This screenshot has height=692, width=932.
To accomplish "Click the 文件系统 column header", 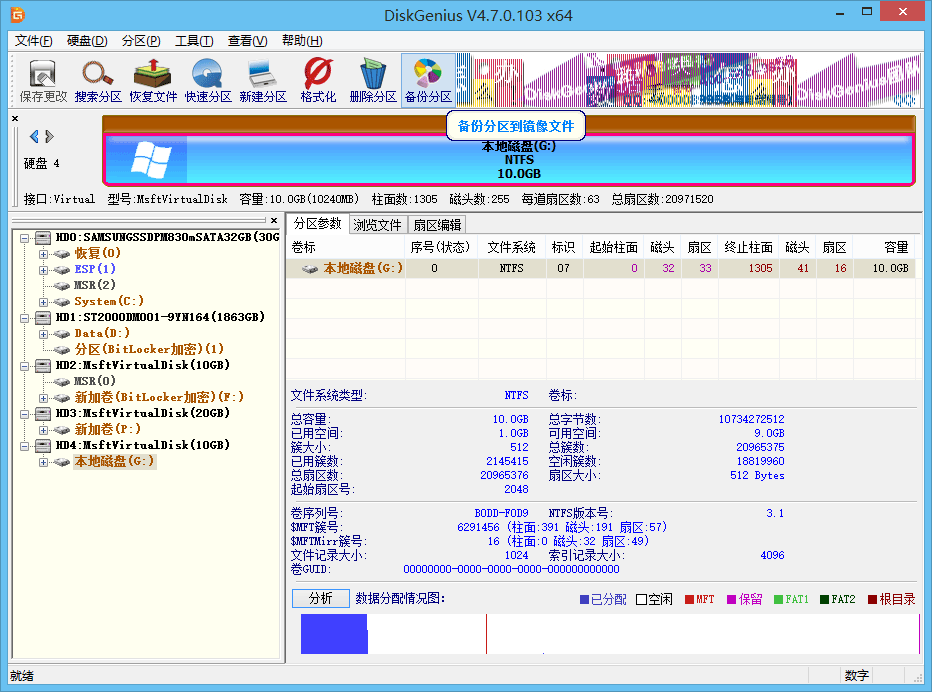I will [x=511, y=247].
